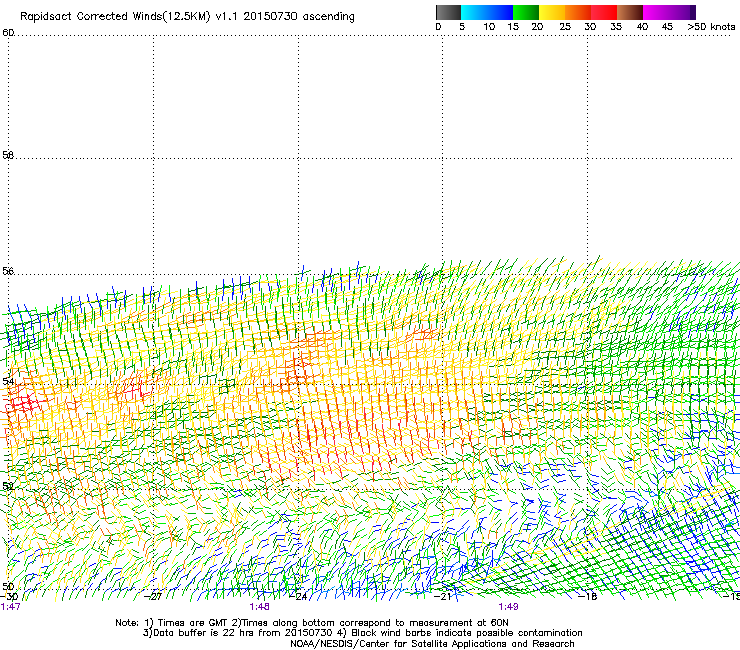The height and width of the screenshot is (650, 740).
Task: Click the purple time stamp '1:49'
Action: tap(508, 607)
